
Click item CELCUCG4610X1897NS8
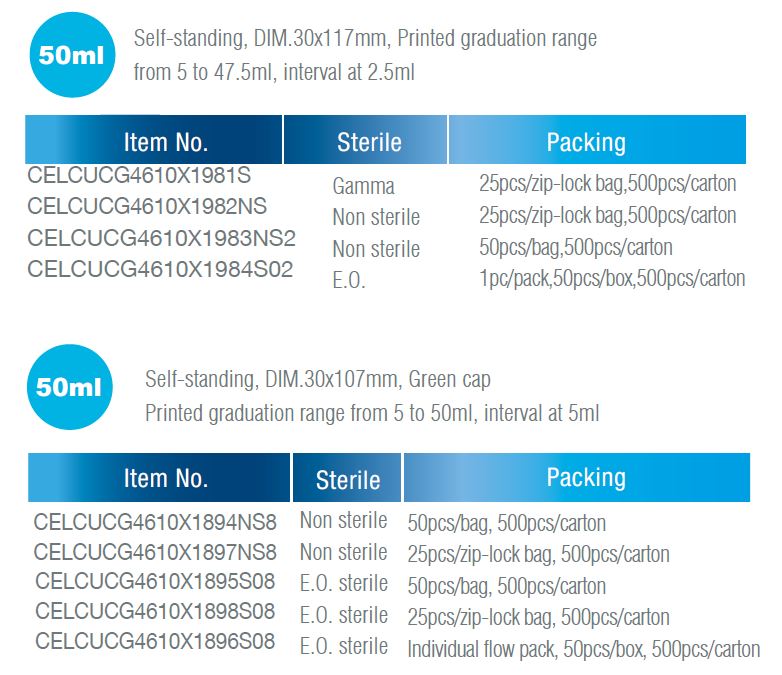pyautogui.click(x=155, y=552)
